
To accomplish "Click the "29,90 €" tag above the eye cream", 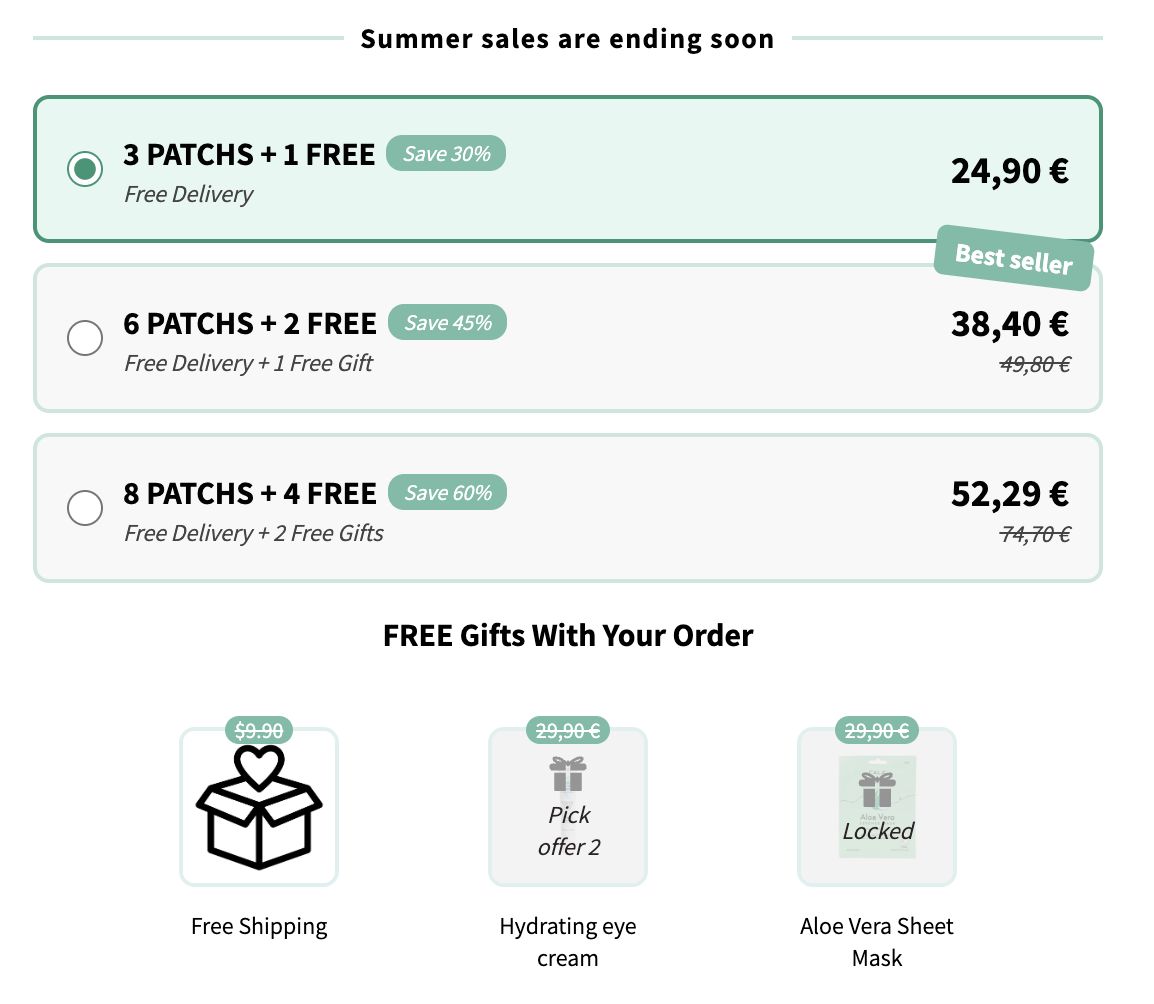I will pyautogui.click(x=567, y=730).
